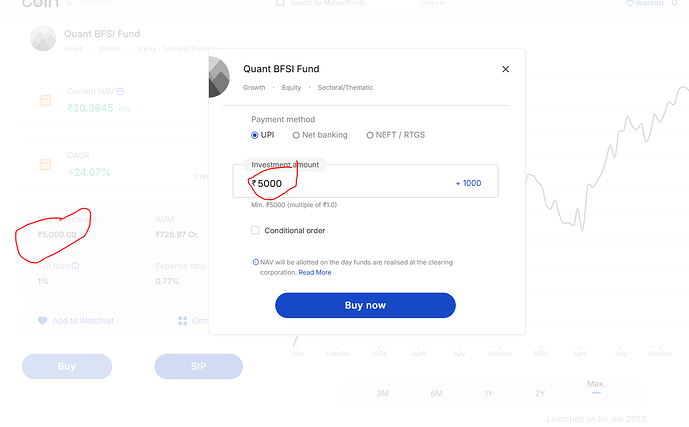This screenshot has width=689, height=427.
Task: Open the Read More link
Action: coord(314,272)
